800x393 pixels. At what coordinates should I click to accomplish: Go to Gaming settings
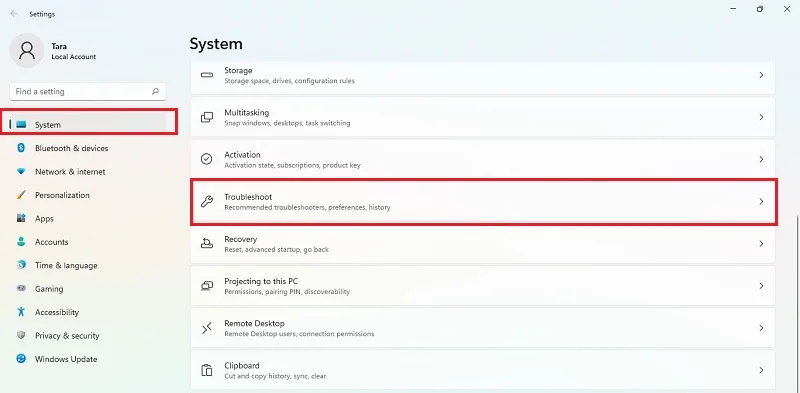(88, 288)
